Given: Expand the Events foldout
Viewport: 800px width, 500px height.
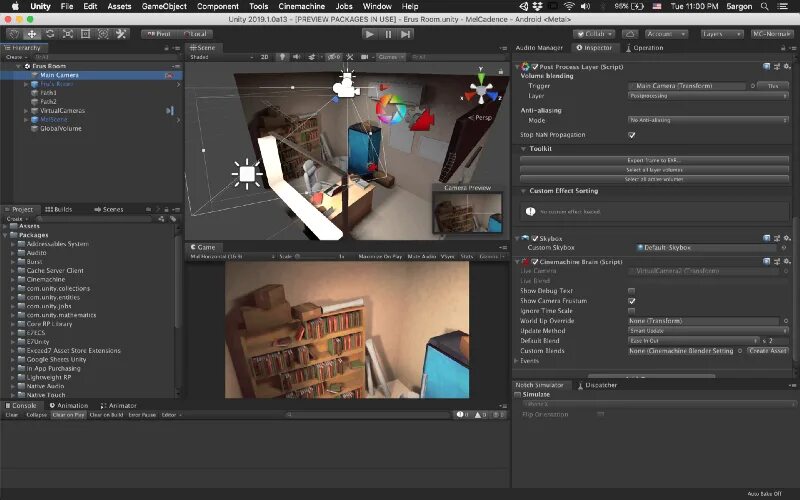Looking at the screenshot, I should coord(517,361).
